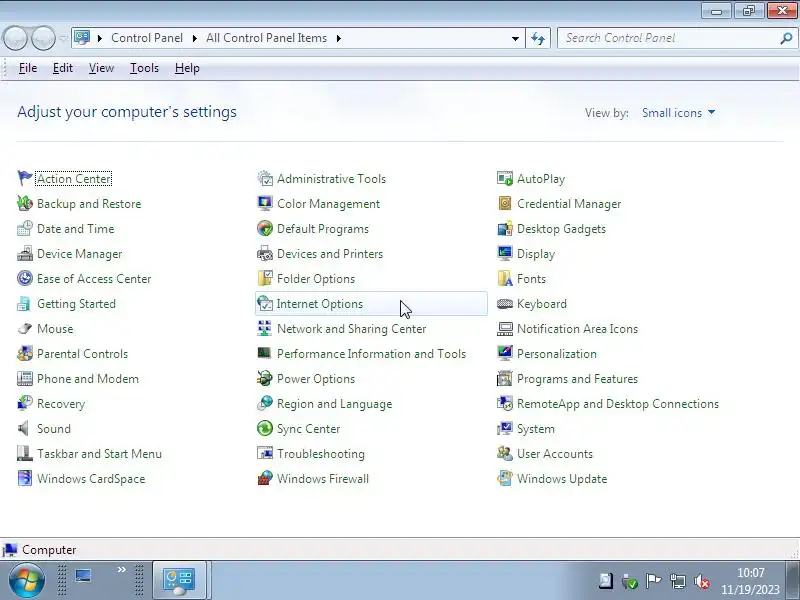Expand the root arrow before Control Panel breadcrumb

click(100, 38)
